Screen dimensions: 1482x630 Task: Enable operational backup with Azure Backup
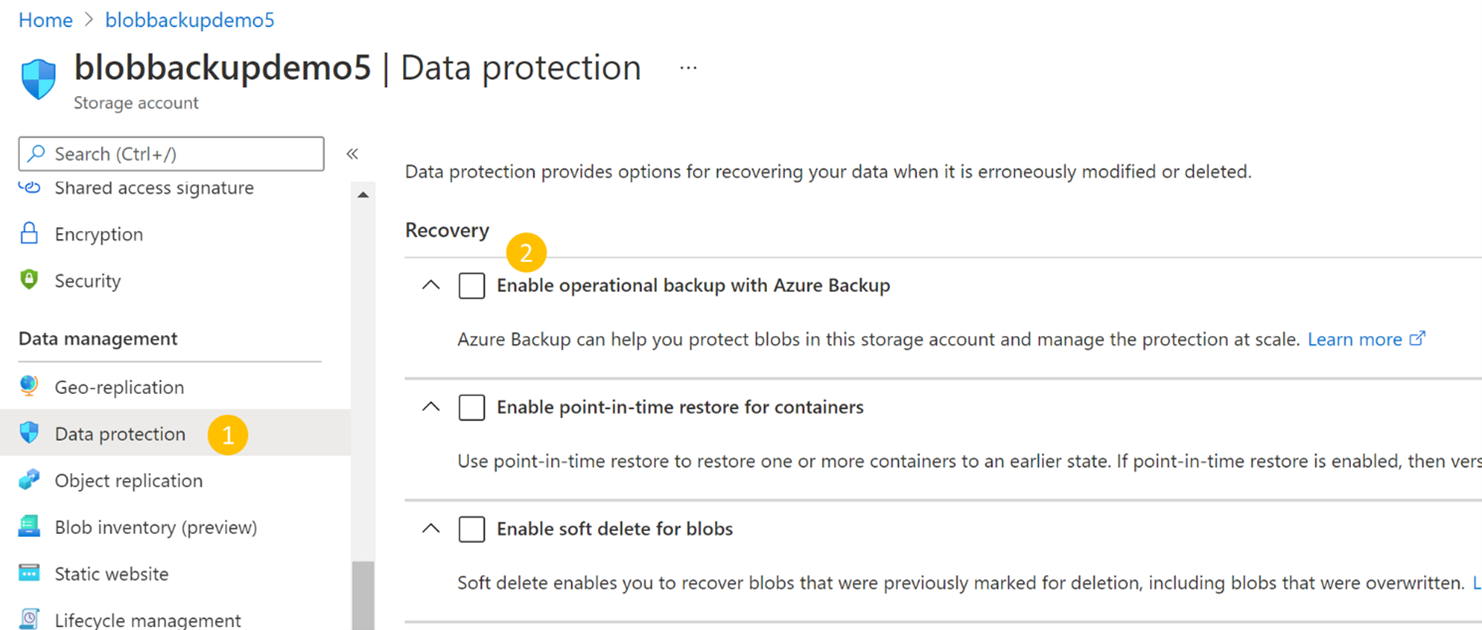click(471, 286)
